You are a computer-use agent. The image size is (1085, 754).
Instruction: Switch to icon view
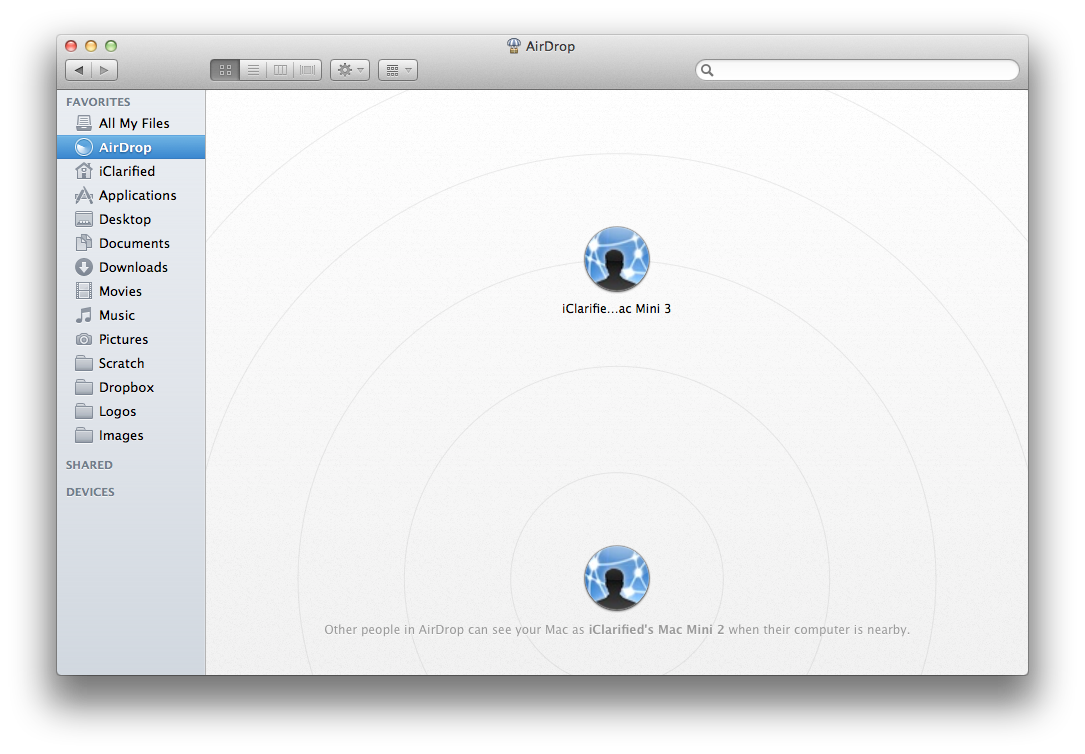click(225, 70)
